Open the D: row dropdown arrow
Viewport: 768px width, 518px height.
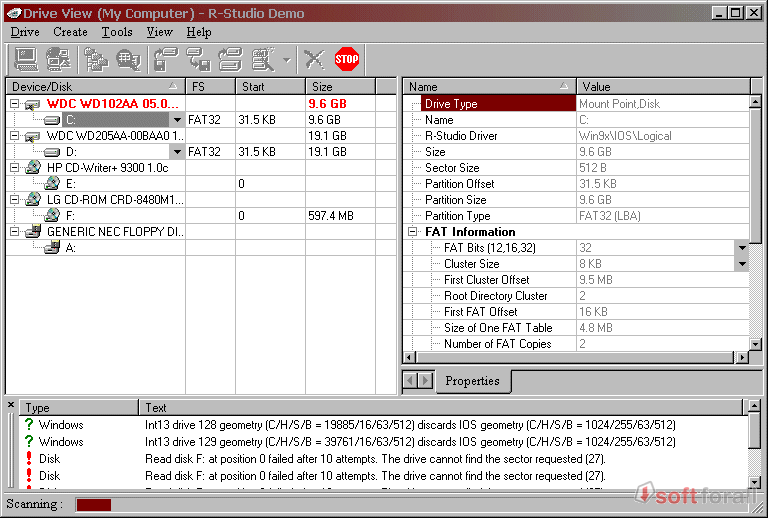(x=177, y=152)
